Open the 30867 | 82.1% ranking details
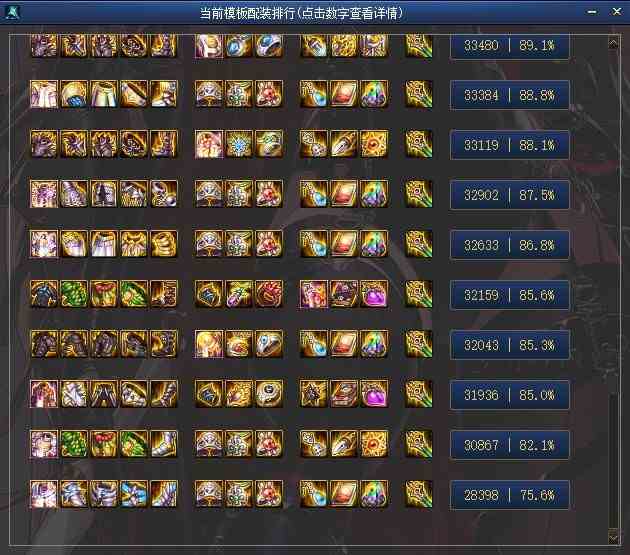 coord(509,445)
